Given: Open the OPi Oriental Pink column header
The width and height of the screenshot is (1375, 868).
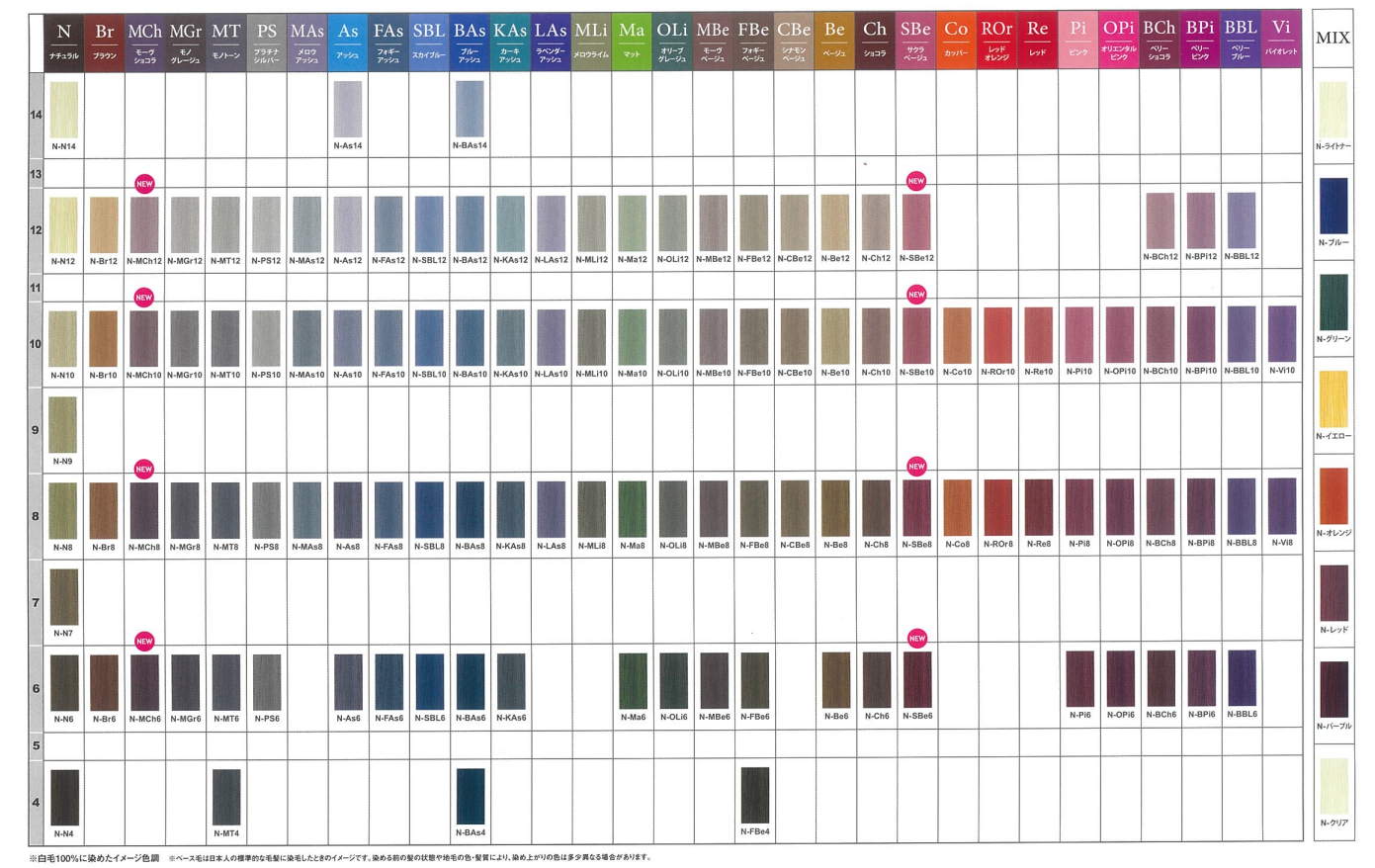Looking at the screenshot, I should pyautogui.click(x=1119, y=41).
